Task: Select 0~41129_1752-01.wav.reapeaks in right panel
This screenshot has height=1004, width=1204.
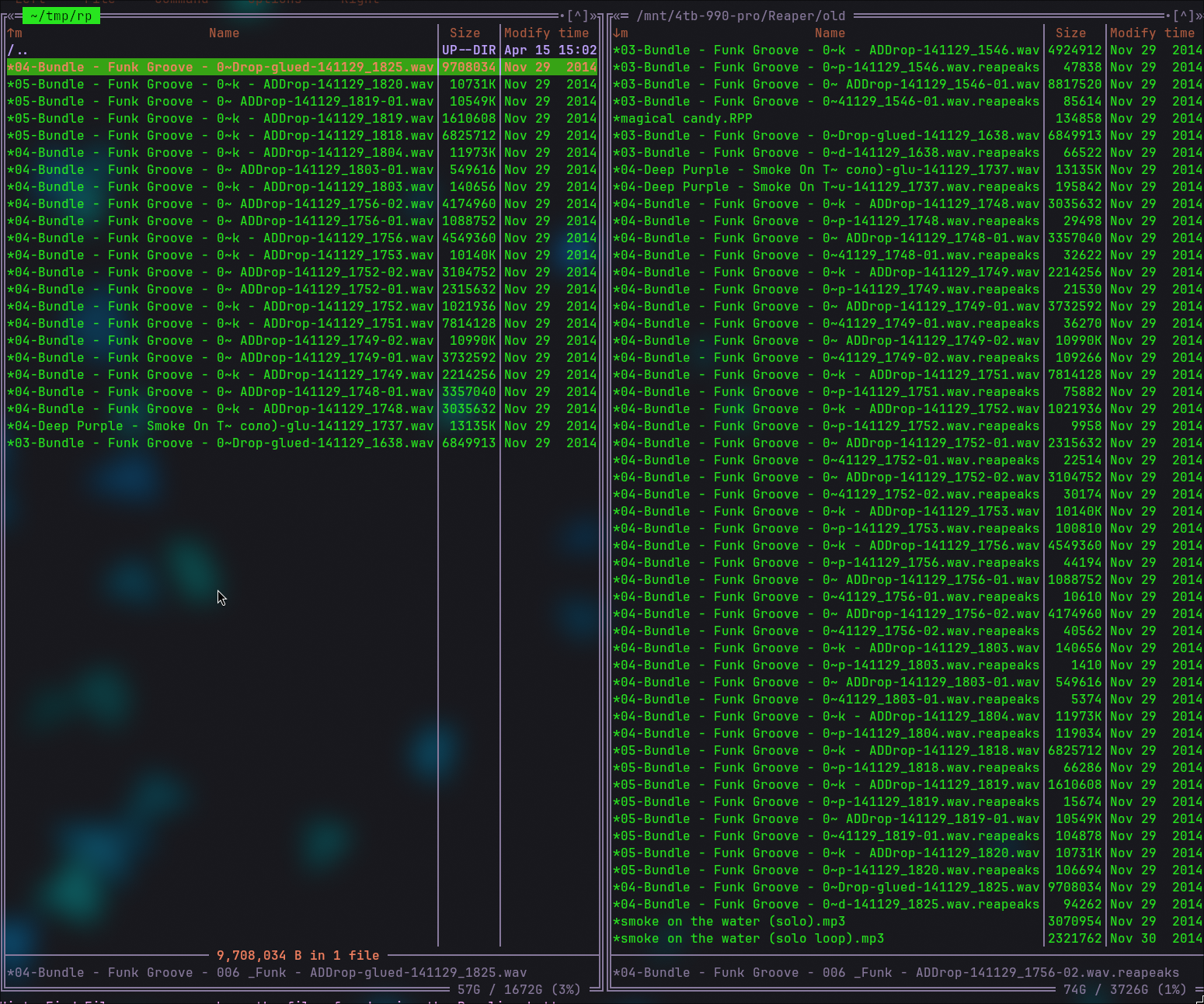Action: click(x=908, y=460)
